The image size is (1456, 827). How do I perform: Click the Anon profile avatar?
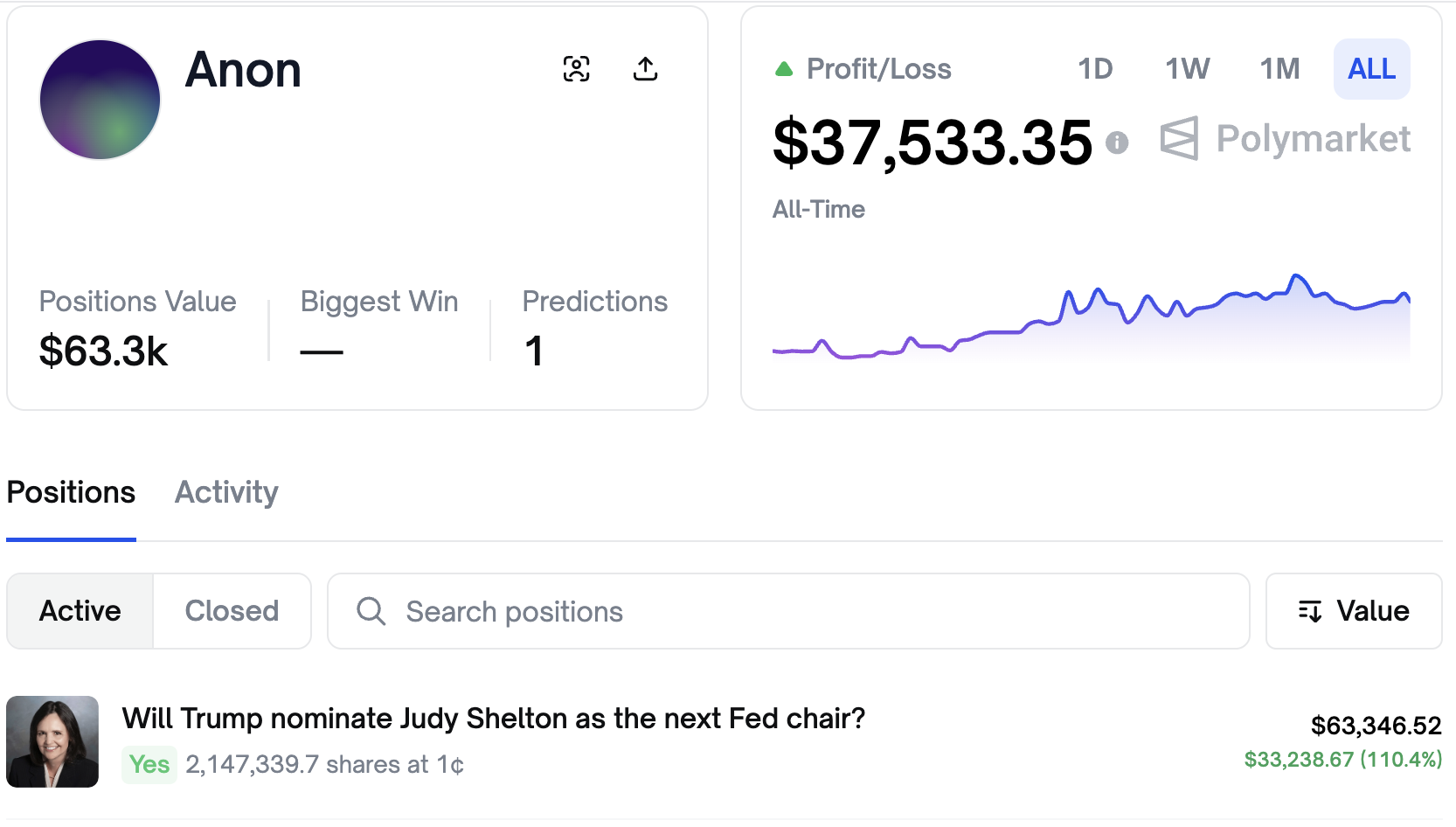101,100
